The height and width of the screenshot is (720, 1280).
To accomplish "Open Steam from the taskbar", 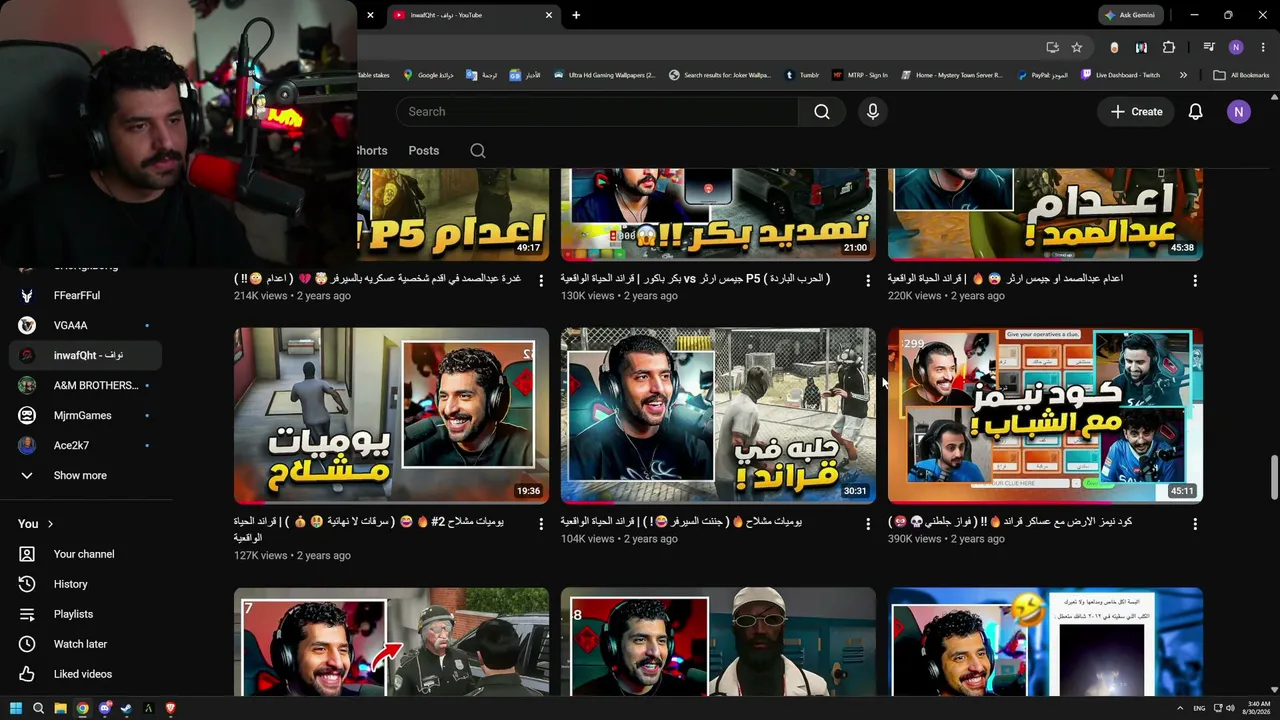I will 126,708.
